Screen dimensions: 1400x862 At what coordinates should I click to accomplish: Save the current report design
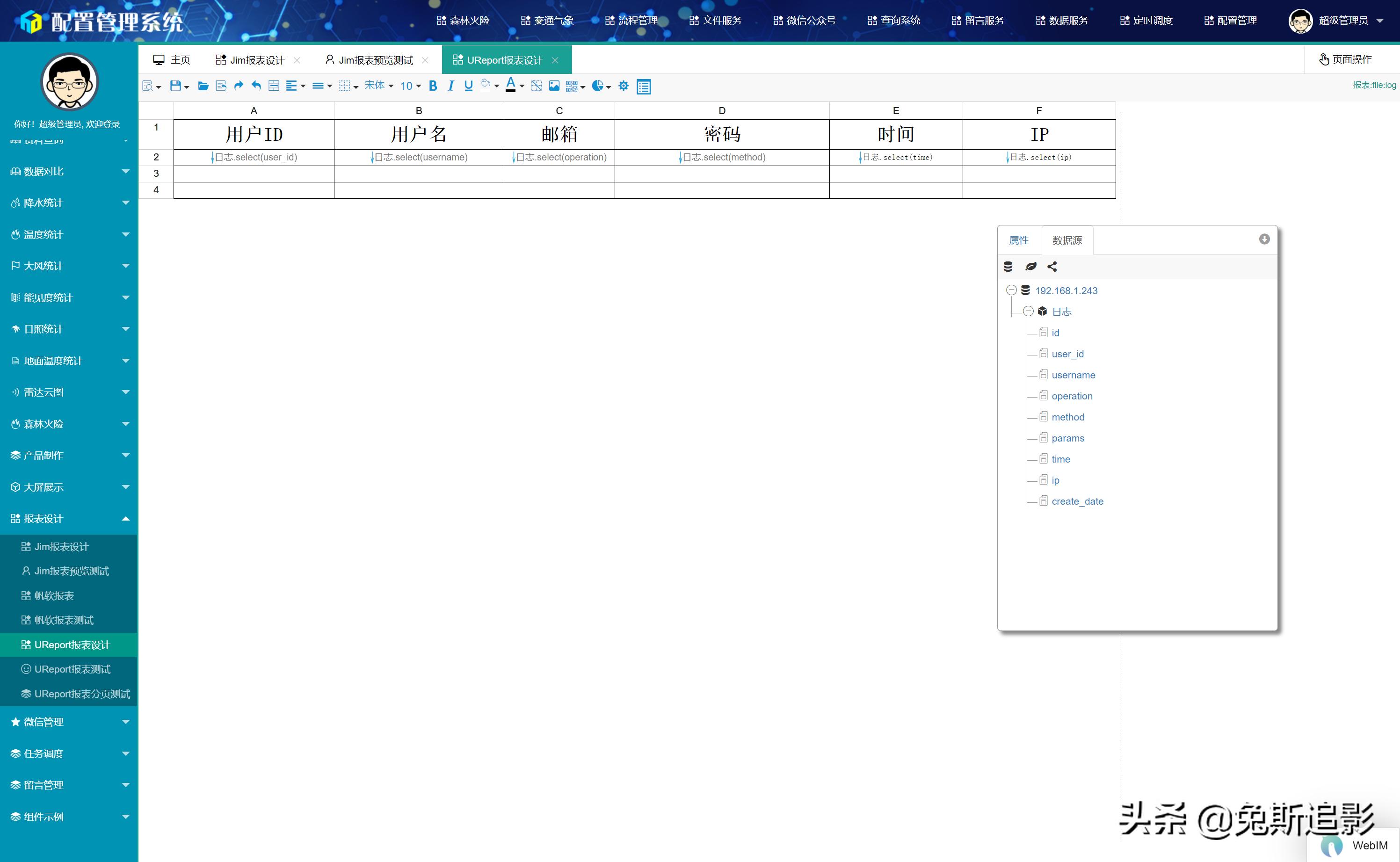click(x=175, y=86)
